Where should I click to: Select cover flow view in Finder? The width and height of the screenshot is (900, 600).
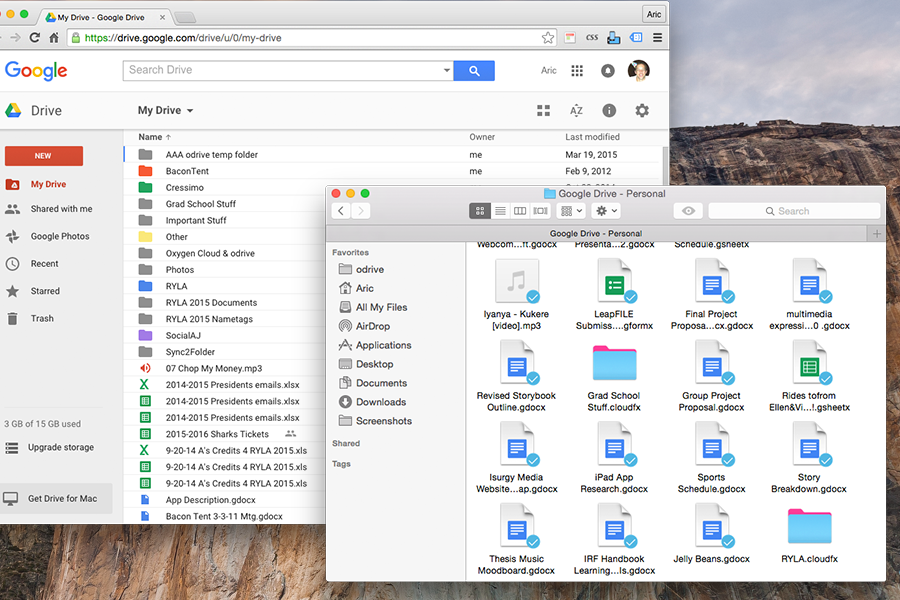(540, 211)
